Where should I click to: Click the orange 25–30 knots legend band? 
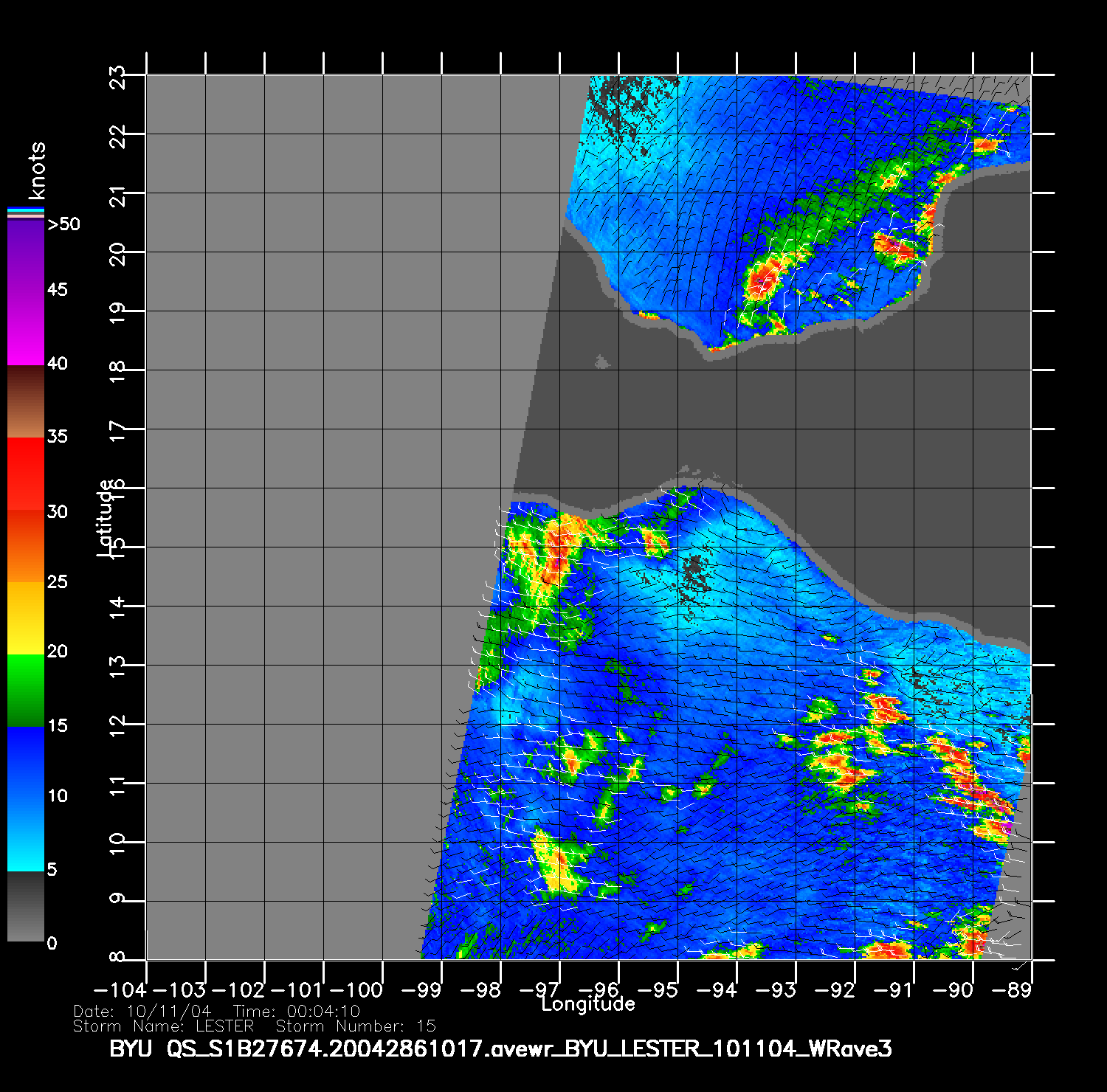click(26, 546)
